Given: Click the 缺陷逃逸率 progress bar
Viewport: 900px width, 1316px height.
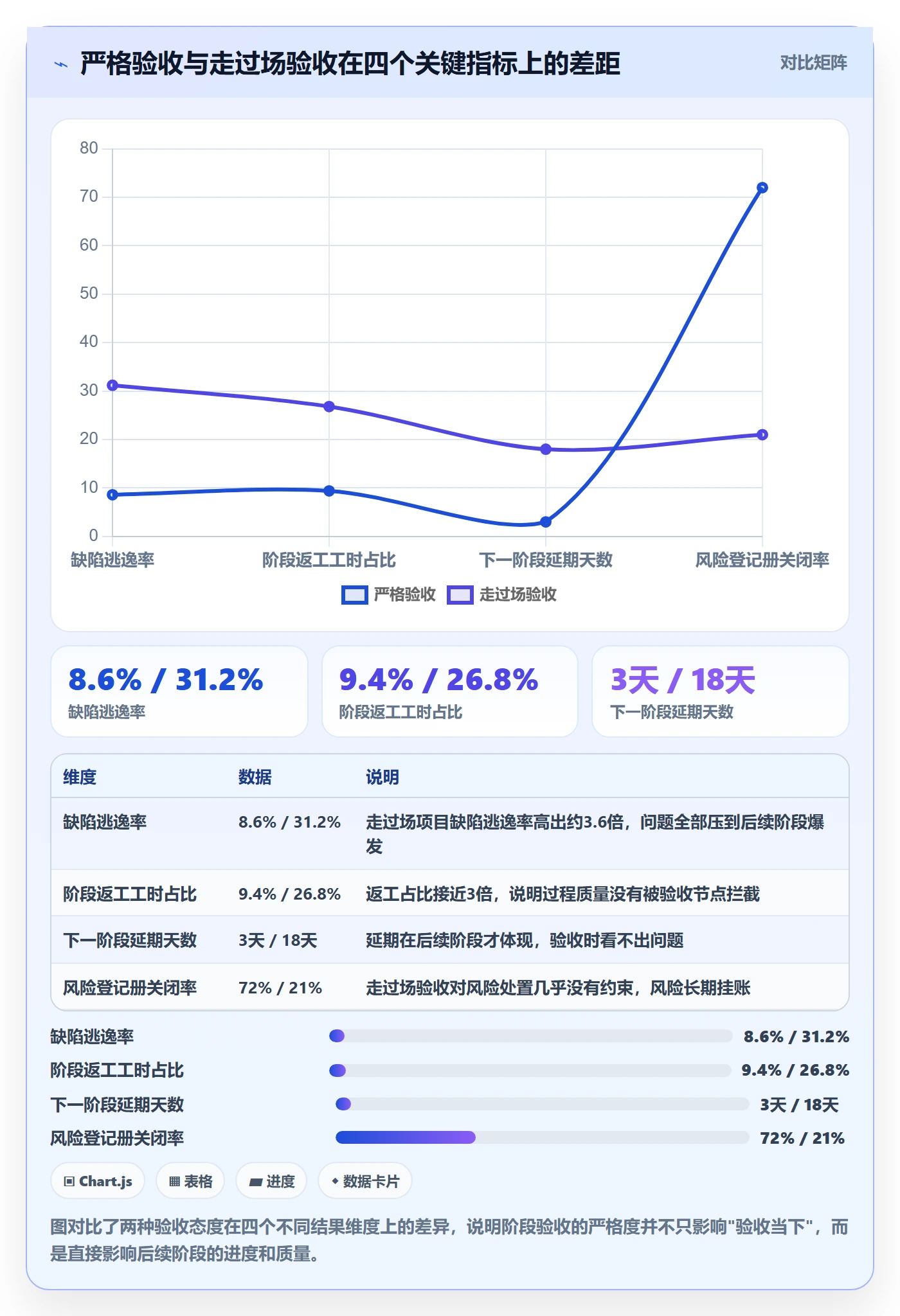Looking at the screenshot, I should [530, 1036].
